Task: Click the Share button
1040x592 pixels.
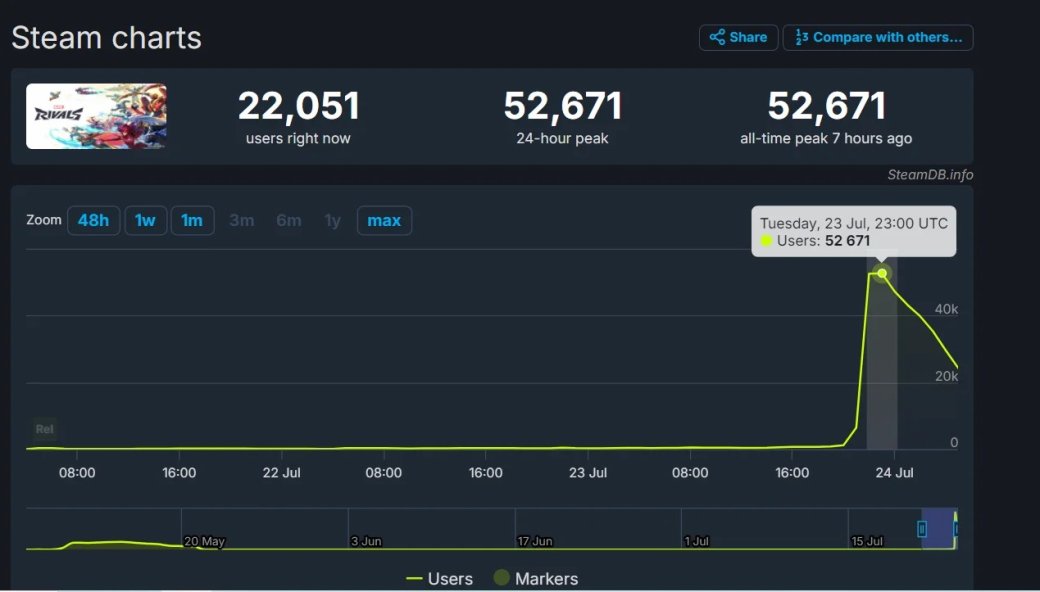Action: click(738, 38)
